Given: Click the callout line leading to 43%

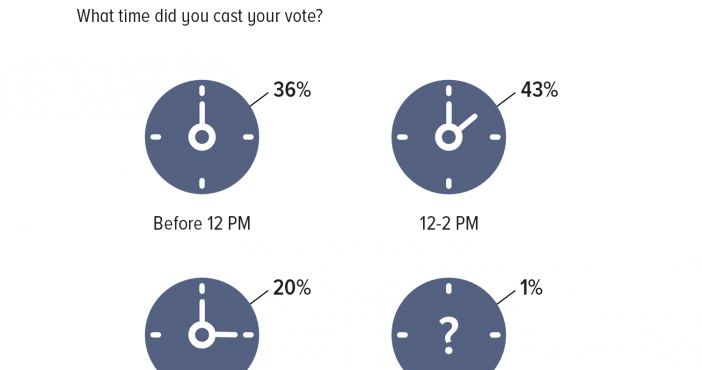Looking at the screenshot, I should click(x=506, y=100).
